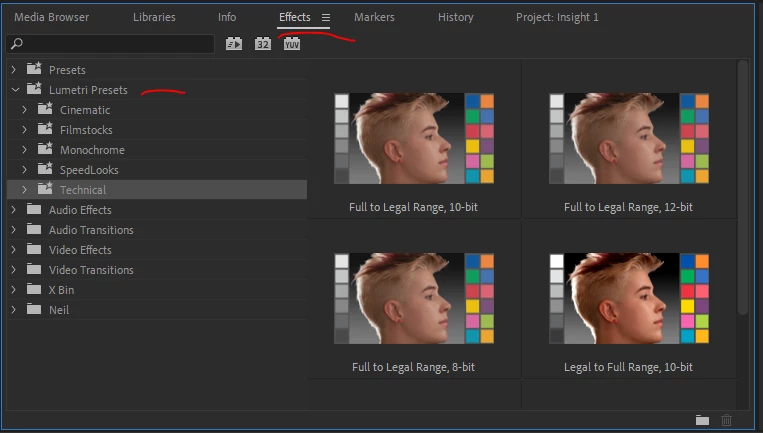The width and height of the screenshot is (763, 433).
Task: Expand the Technical subfolder
Action: coord(25,190)
